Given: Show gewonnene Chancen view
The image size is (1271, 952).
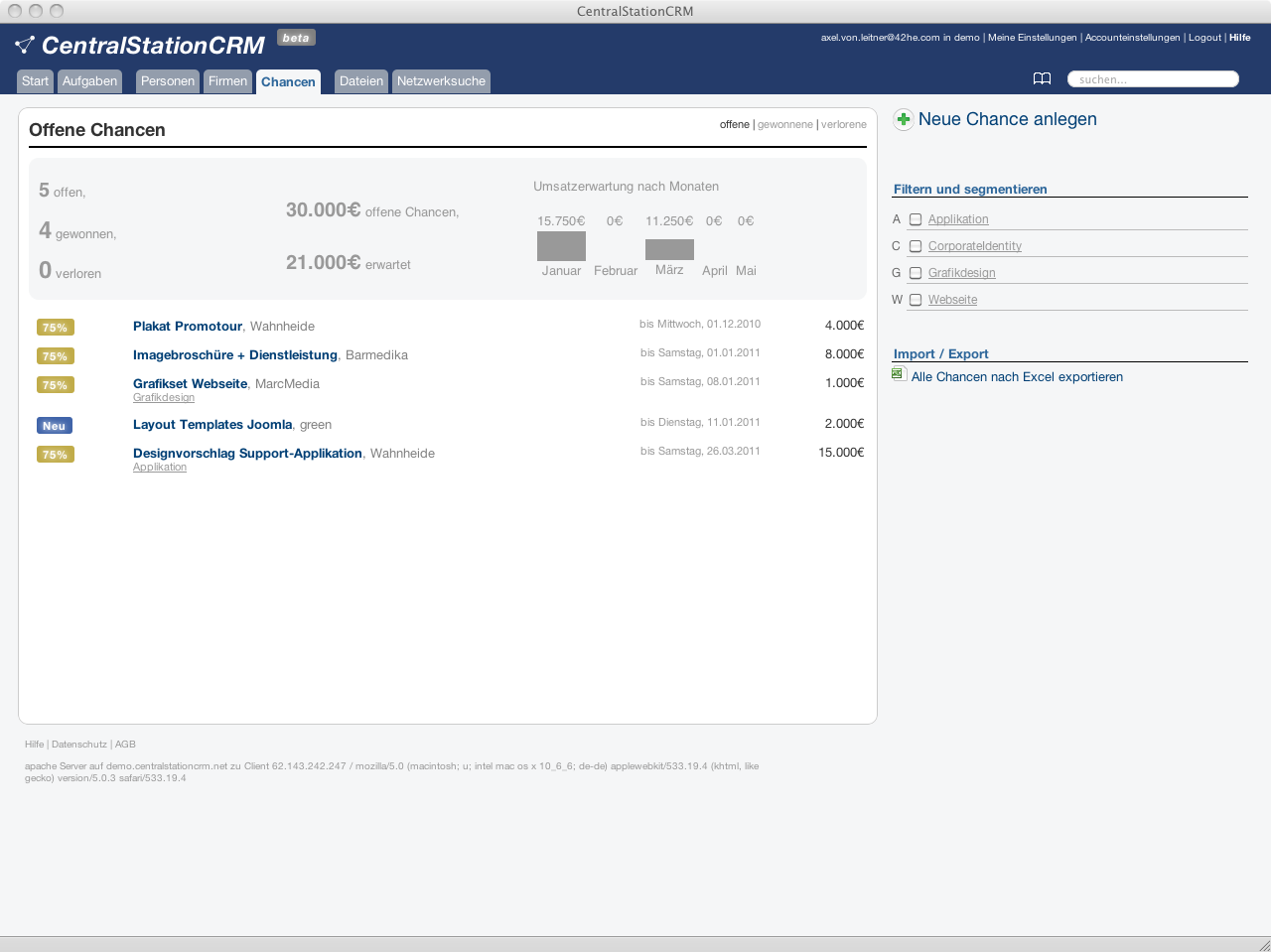Looking at the screenshot, I should [x=784, y=125].
